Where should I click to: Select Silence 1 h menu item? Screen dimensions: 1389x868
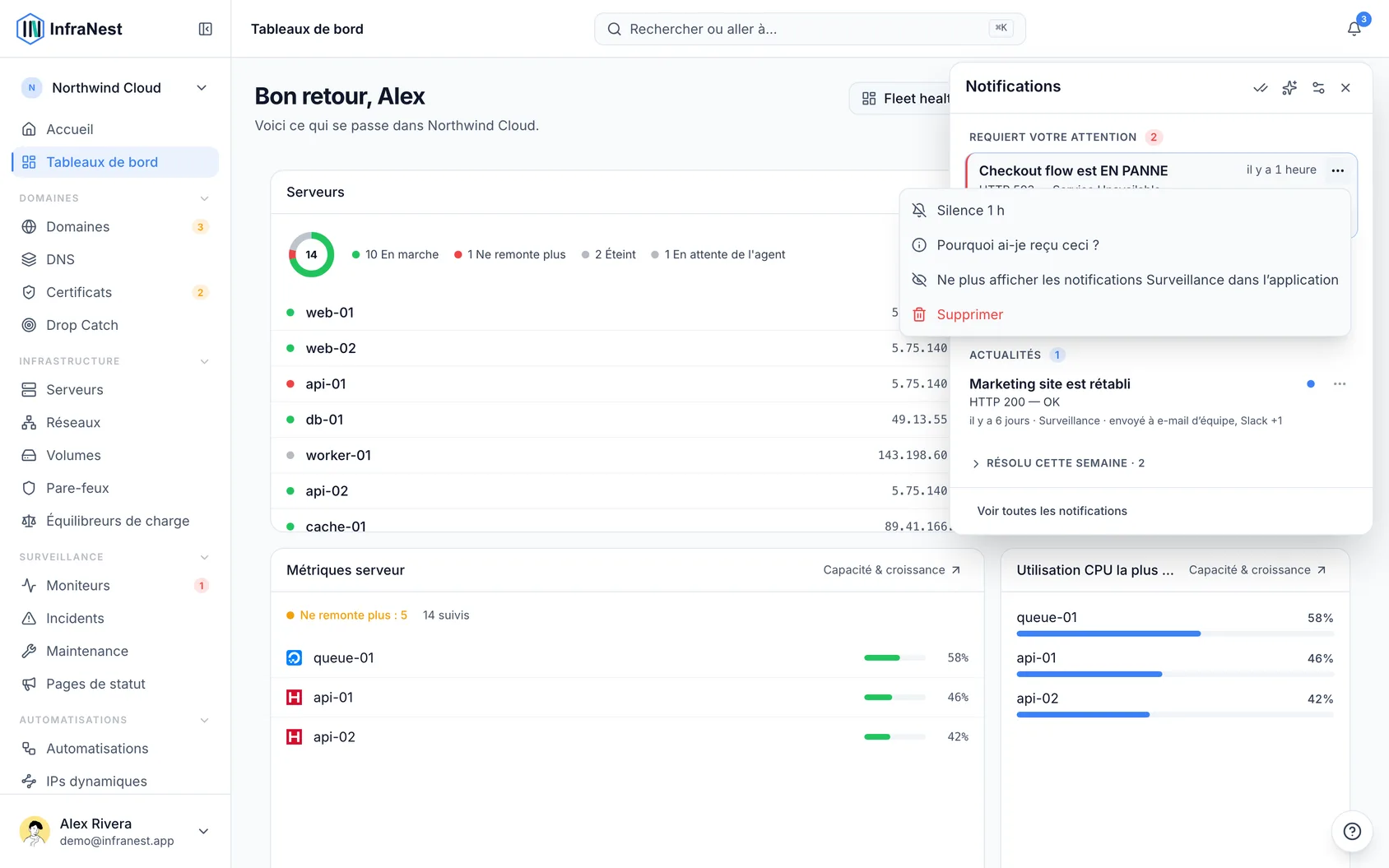coord(1125,211)
